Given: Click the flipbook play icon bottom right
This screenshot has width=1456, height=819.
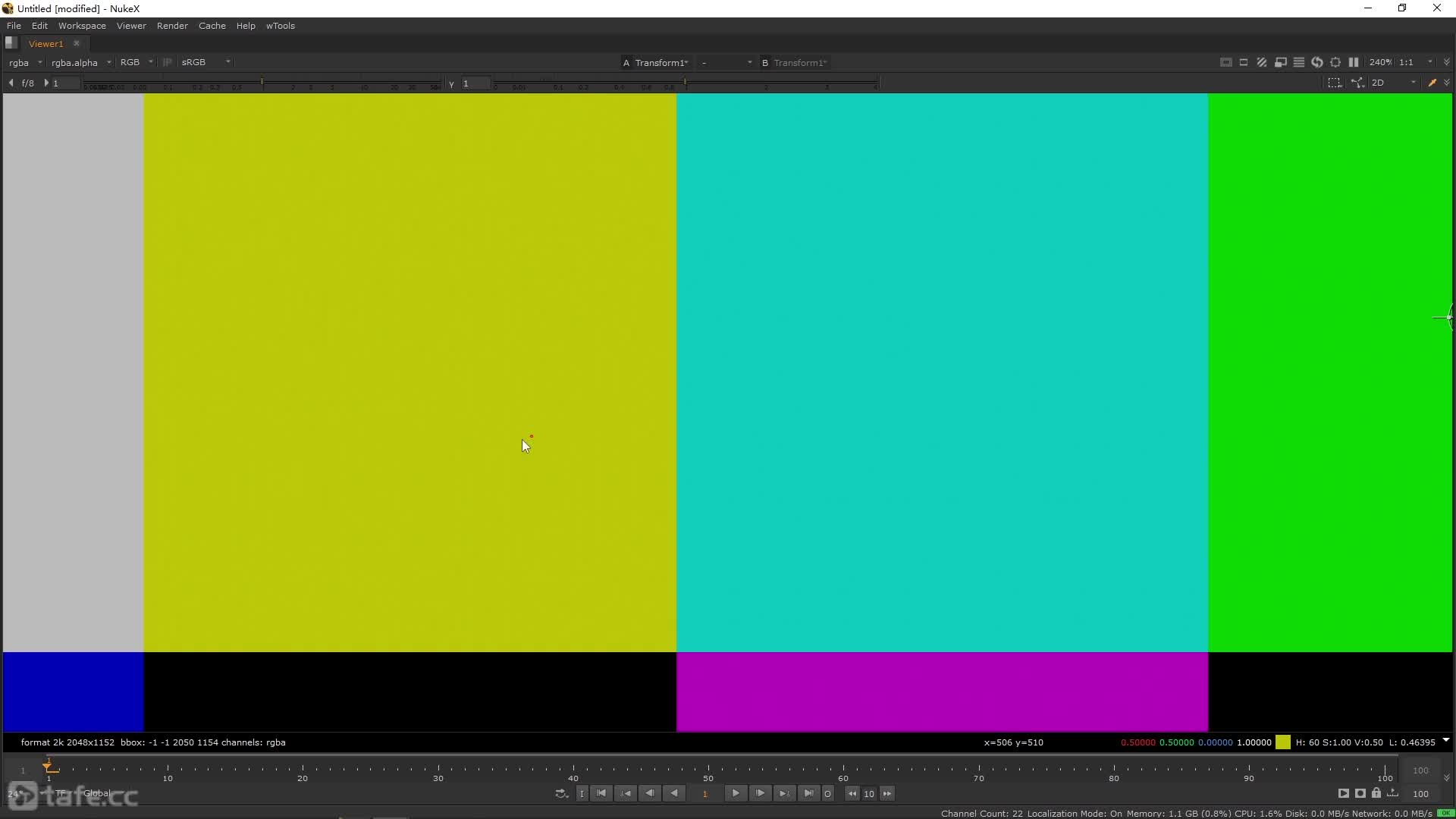Looking at the screenshot, I should click(1343, 793).
